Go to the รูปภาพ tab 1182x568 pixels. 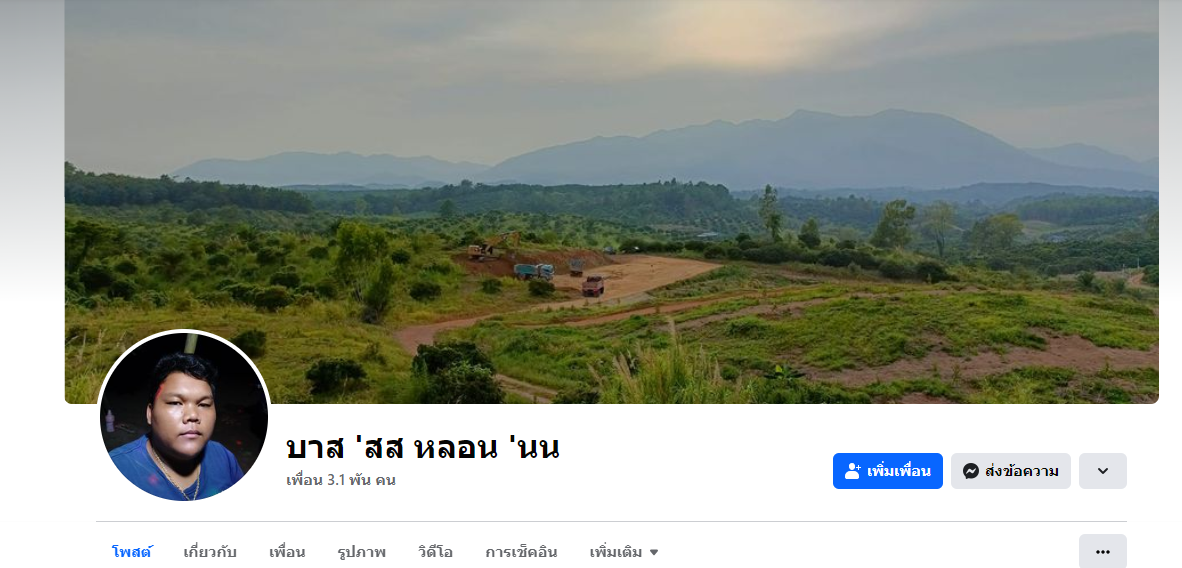tap(362, 552)
